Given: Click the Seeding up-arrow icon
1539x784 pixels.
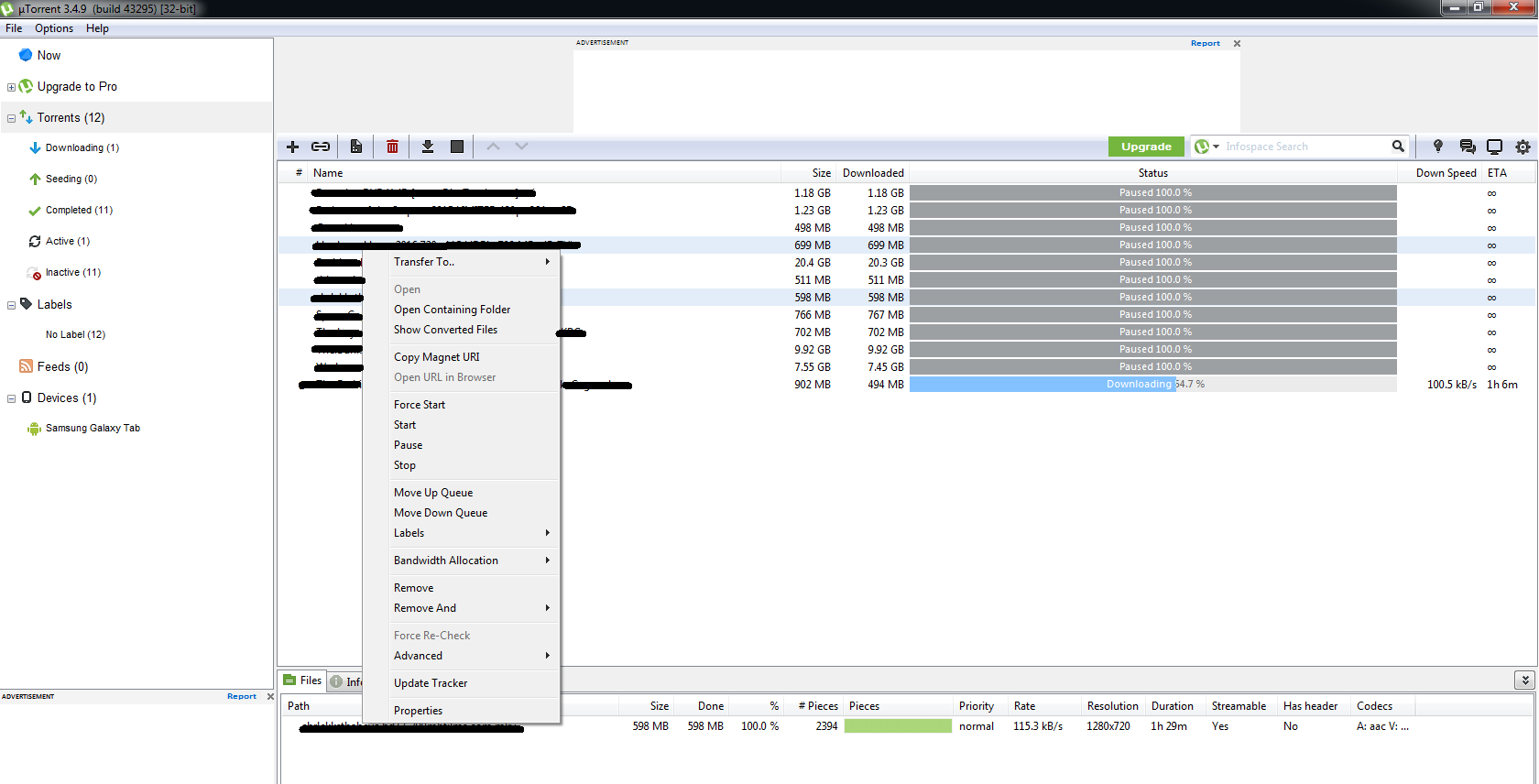Looking at the screenshot, I should point(34,180).
